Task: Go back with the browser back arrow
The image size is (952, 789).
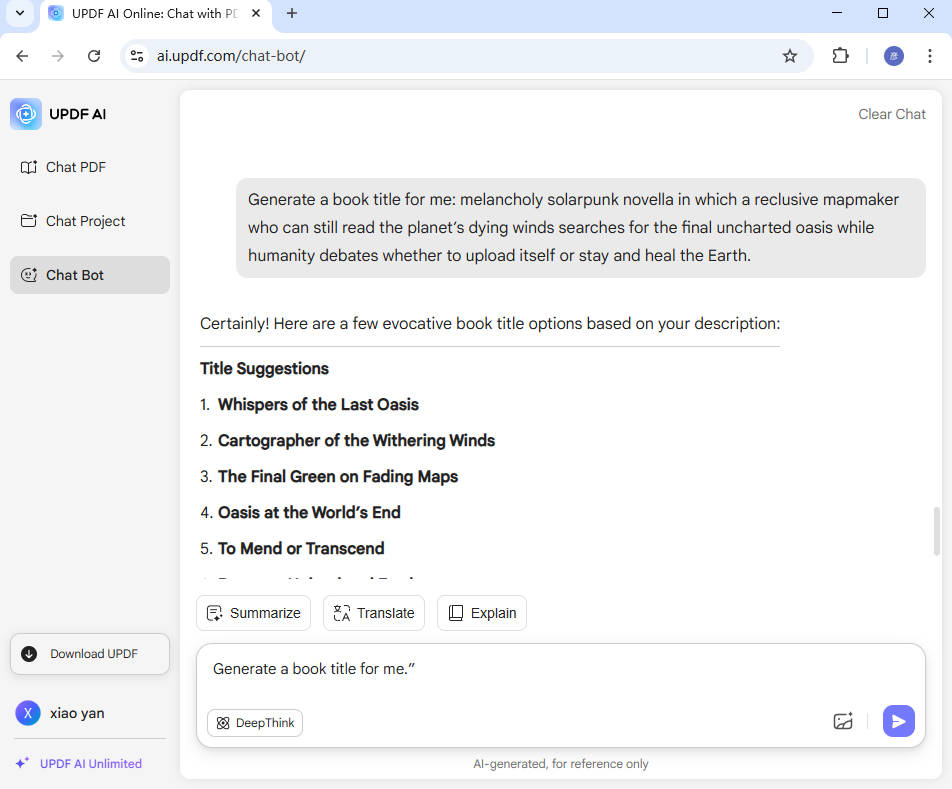Action: click(x=22, y=56)
